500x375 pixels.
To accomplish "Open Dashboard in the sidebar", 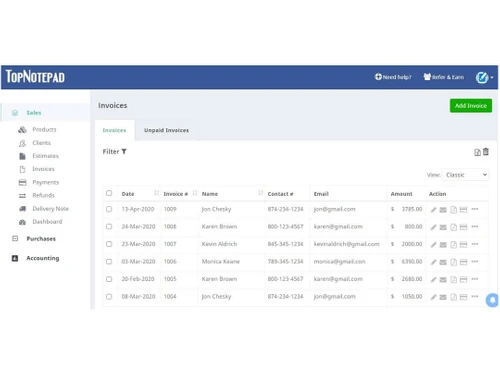I will [47, 222].
